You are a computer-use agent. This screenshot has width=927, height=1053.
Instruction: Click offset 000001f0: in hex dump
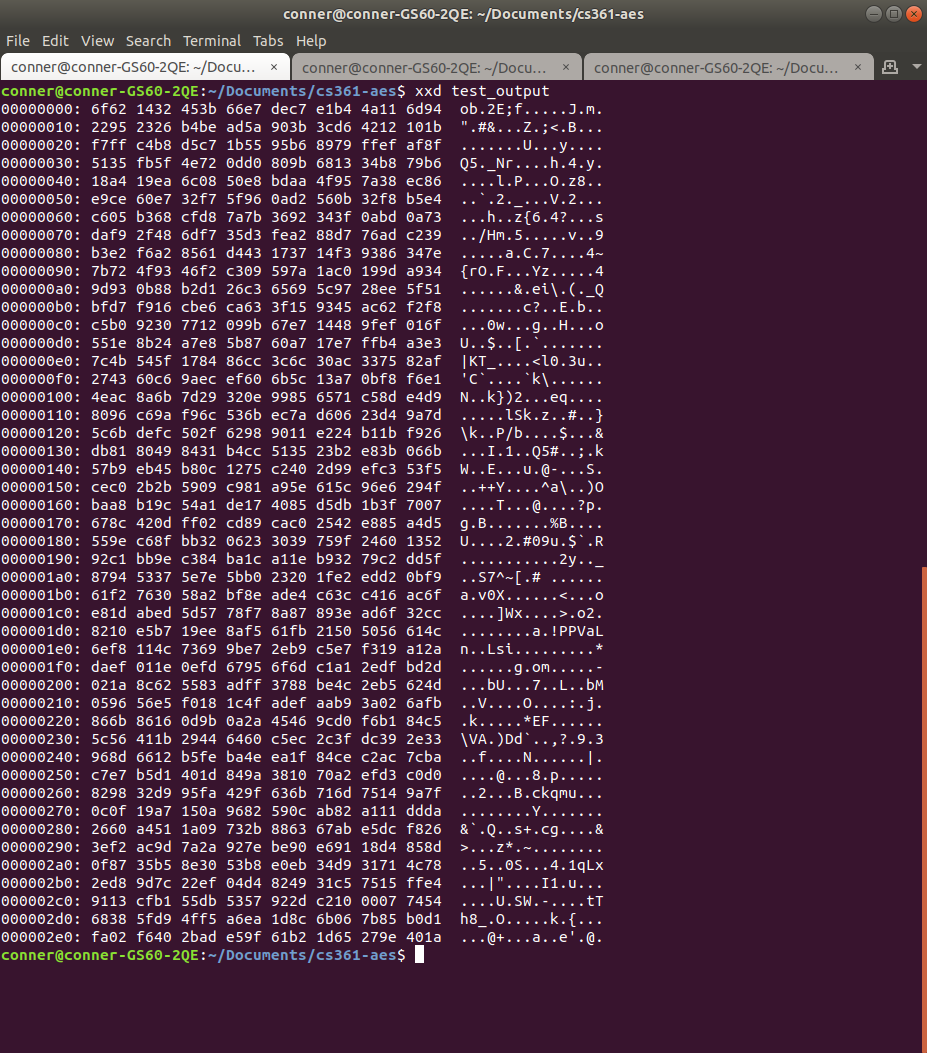coord(41,668)
